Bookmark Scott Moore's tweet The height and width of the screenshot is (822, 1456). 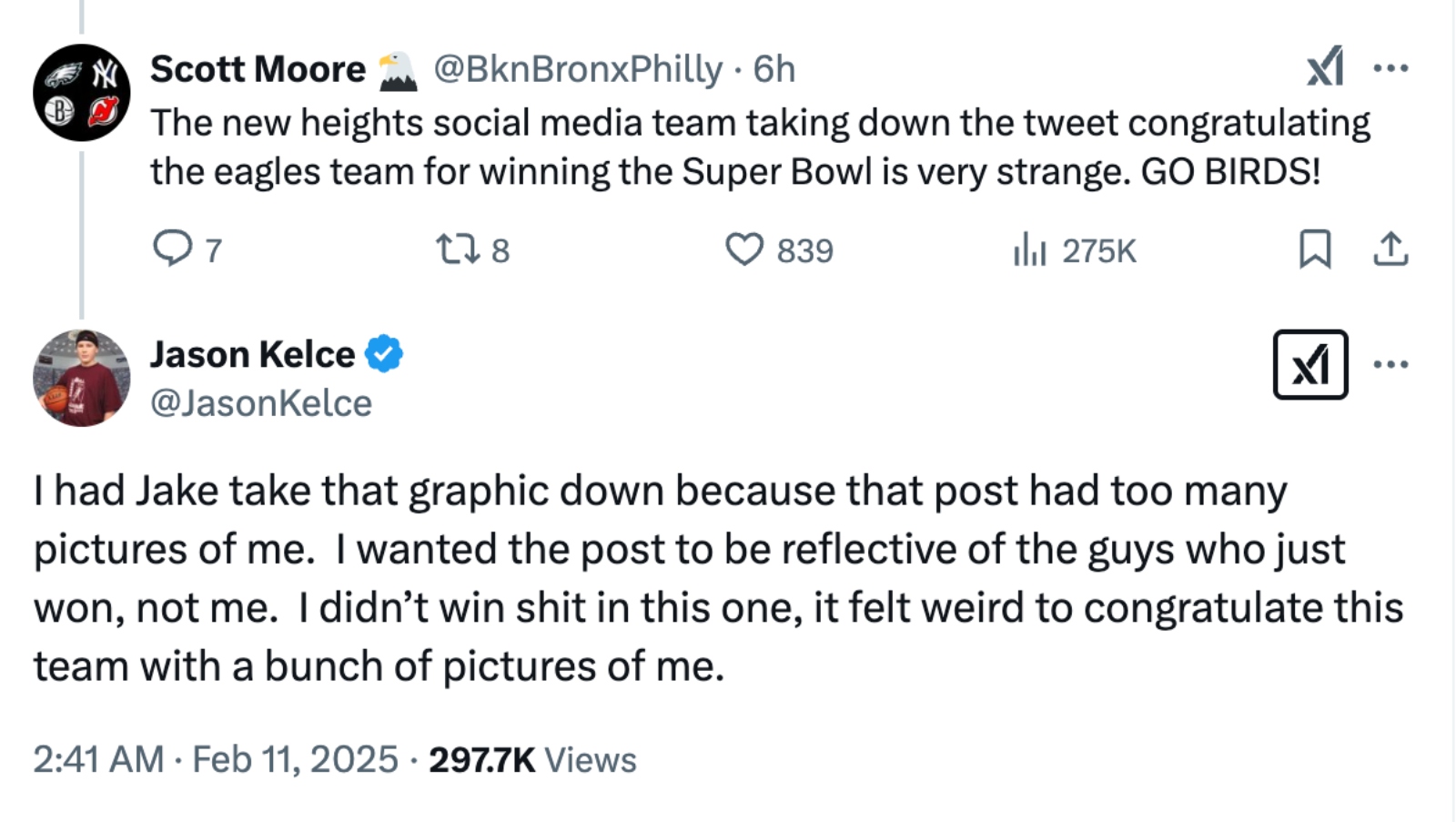(1314, 249)
